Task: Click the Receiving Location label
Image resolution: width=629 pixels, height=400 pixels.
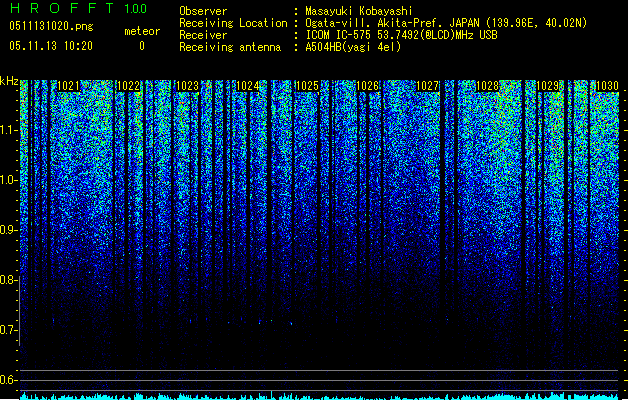Action: (x=233, y=23)
